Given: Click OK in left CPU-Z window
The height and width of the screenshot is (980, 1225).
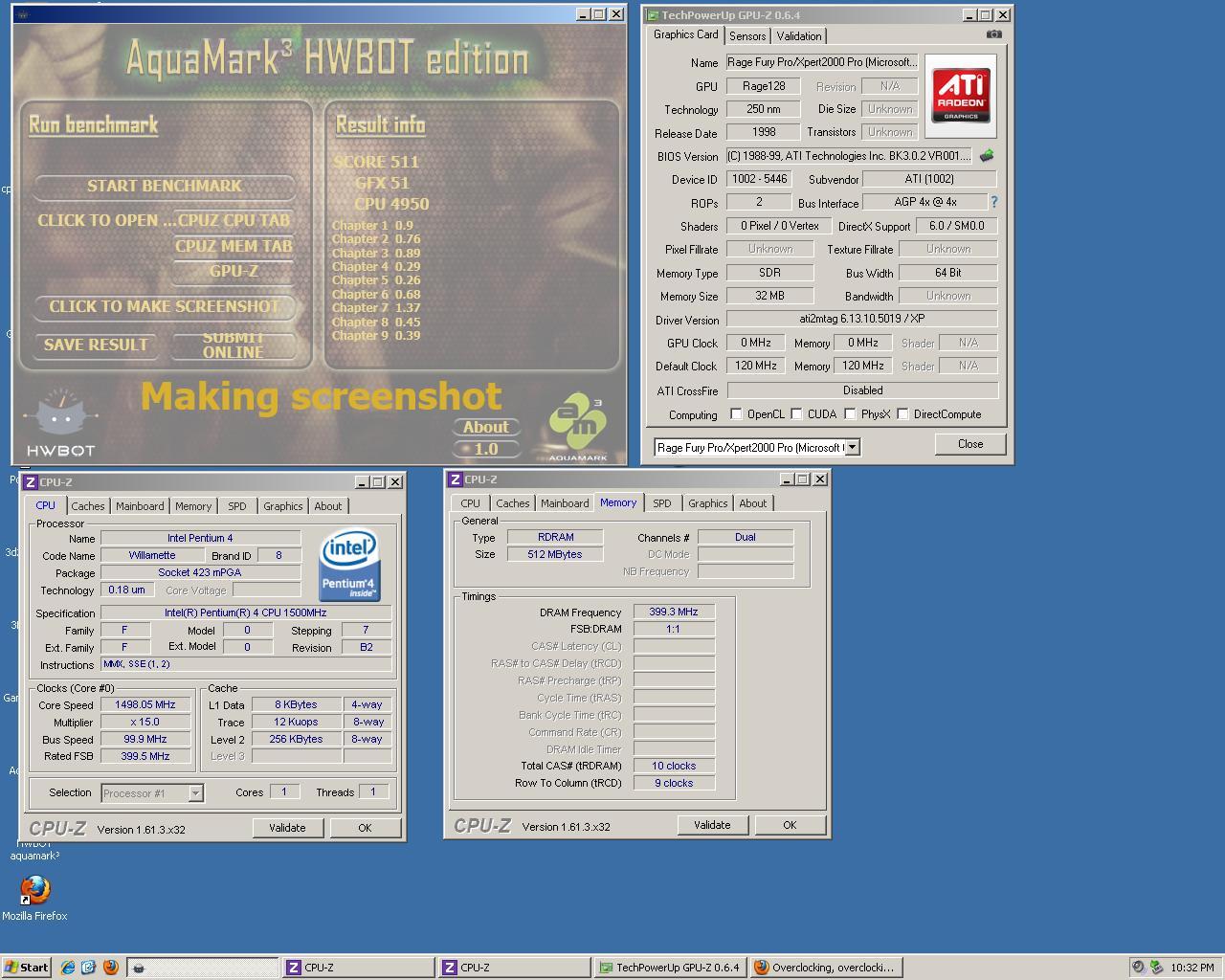Looking at the screenshot, I should pyautogui.click(x=365, y=828).
